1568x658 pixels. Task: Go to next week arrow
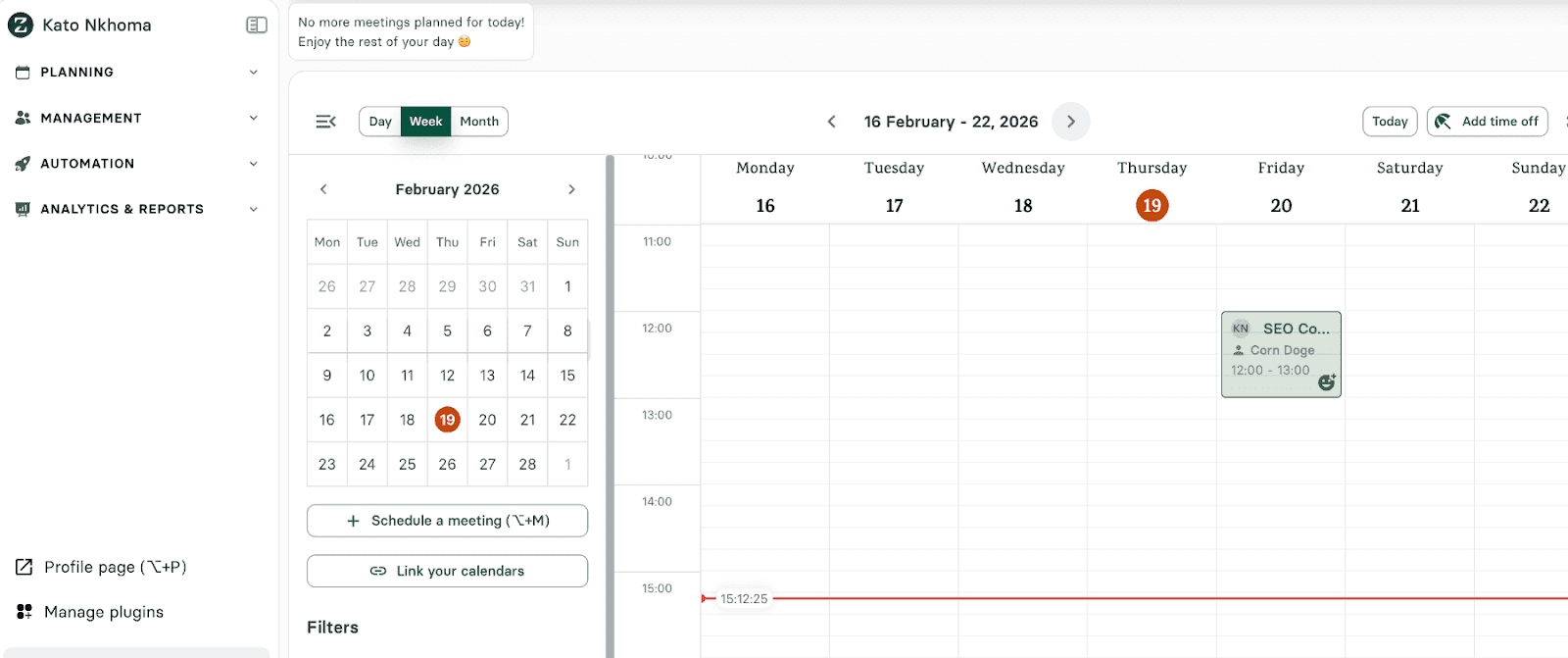(x=1071, y=122)
